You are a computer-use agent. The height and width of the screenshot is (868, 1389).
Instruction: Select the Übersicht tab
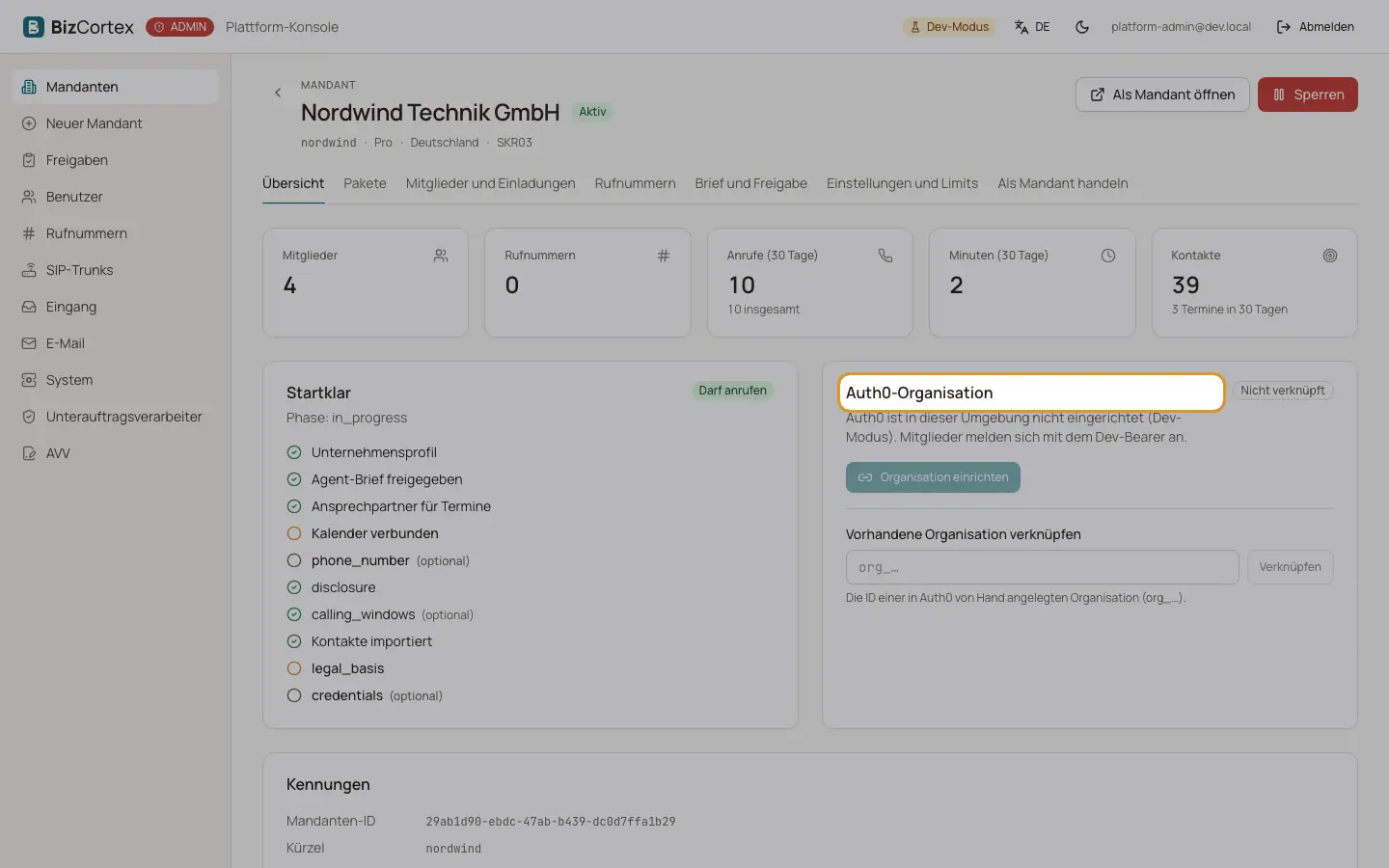293,183
